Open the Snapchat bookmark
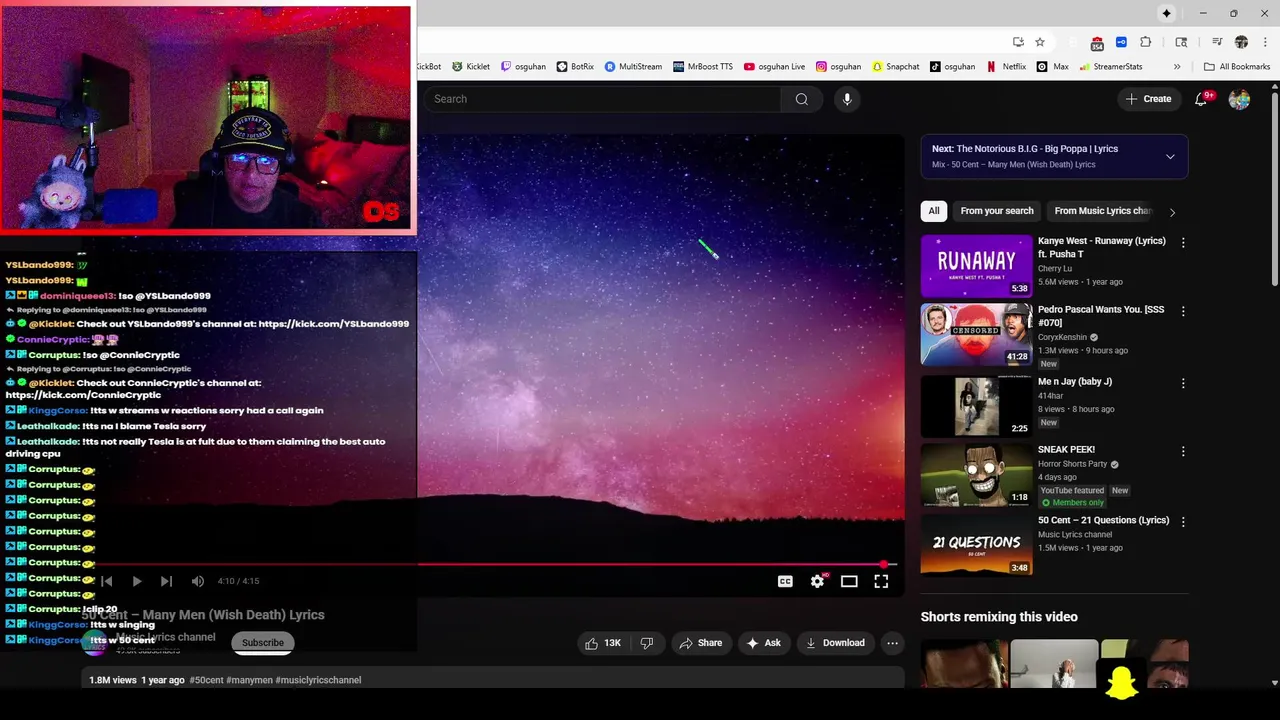1280x720 pixels. pyautogui.click(x=895, y=66)
